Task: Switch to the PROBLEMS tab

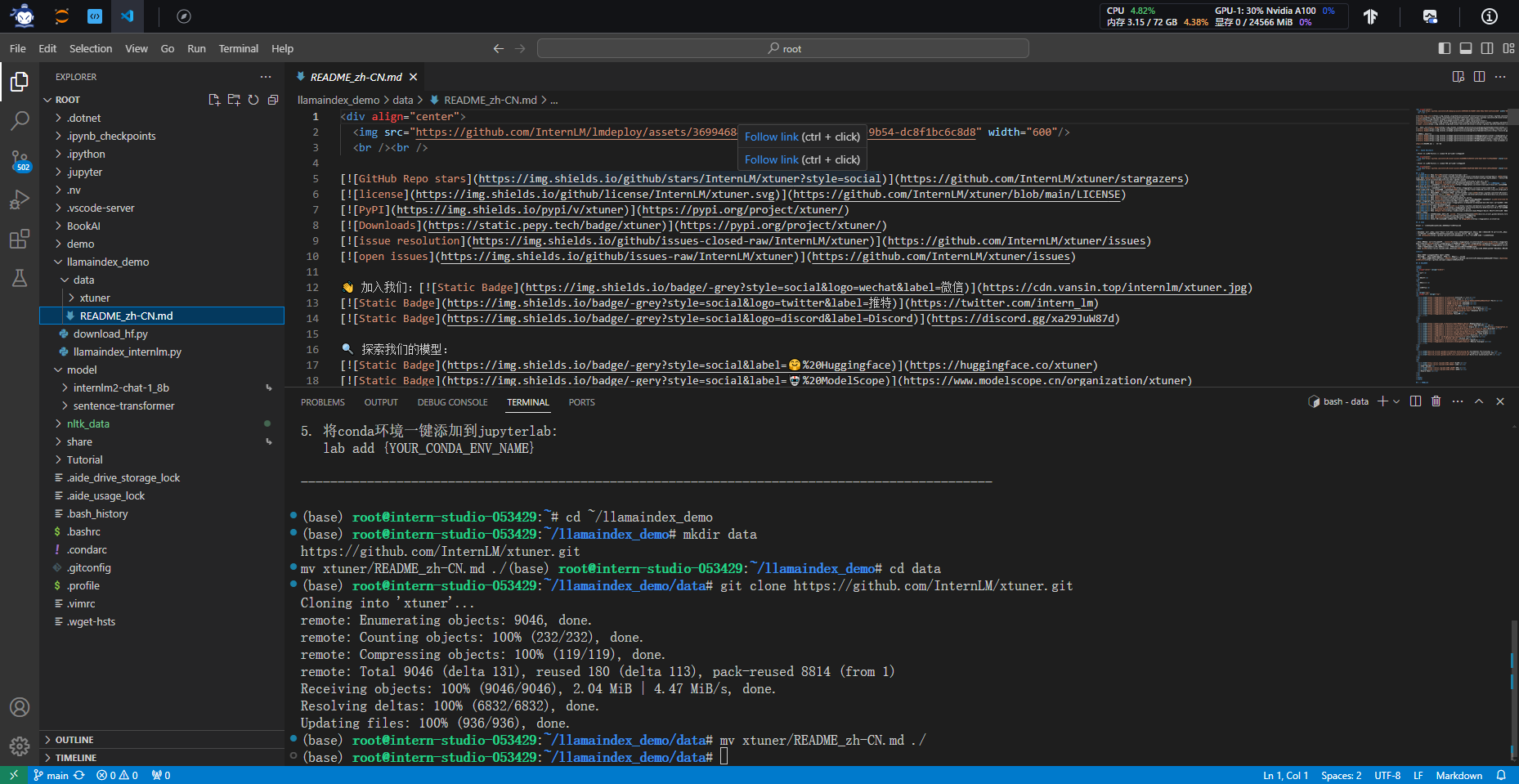Action: (323, 402)
